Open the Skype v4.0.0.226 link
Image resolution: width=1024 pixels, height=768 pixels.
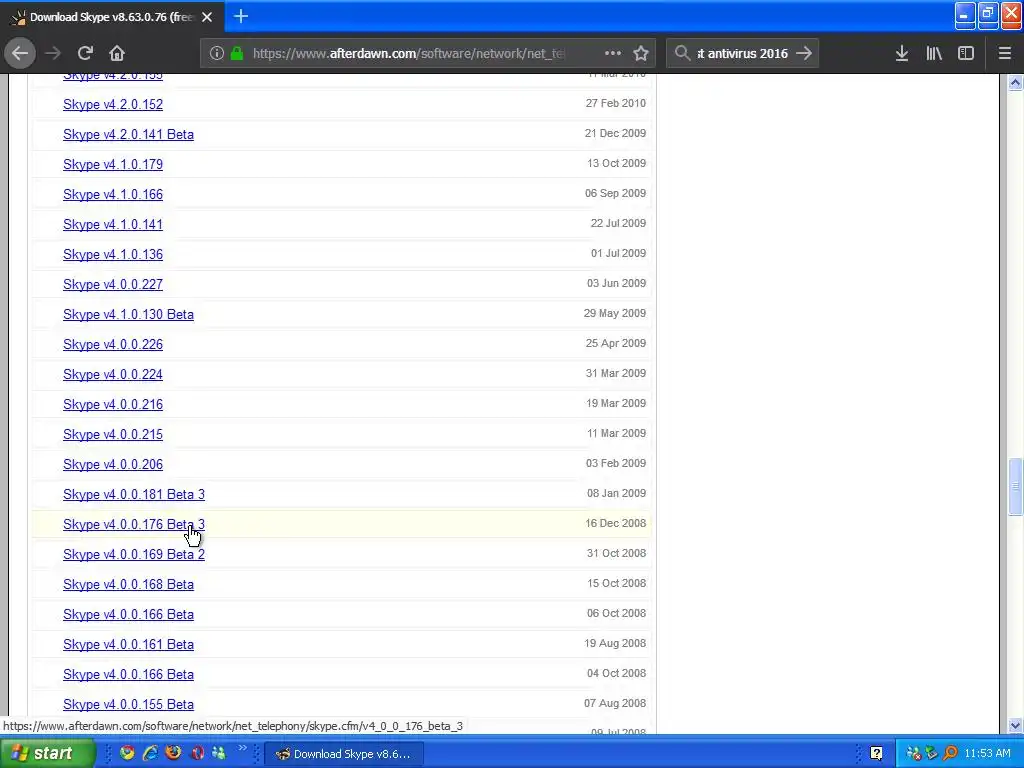click(113, 345)
